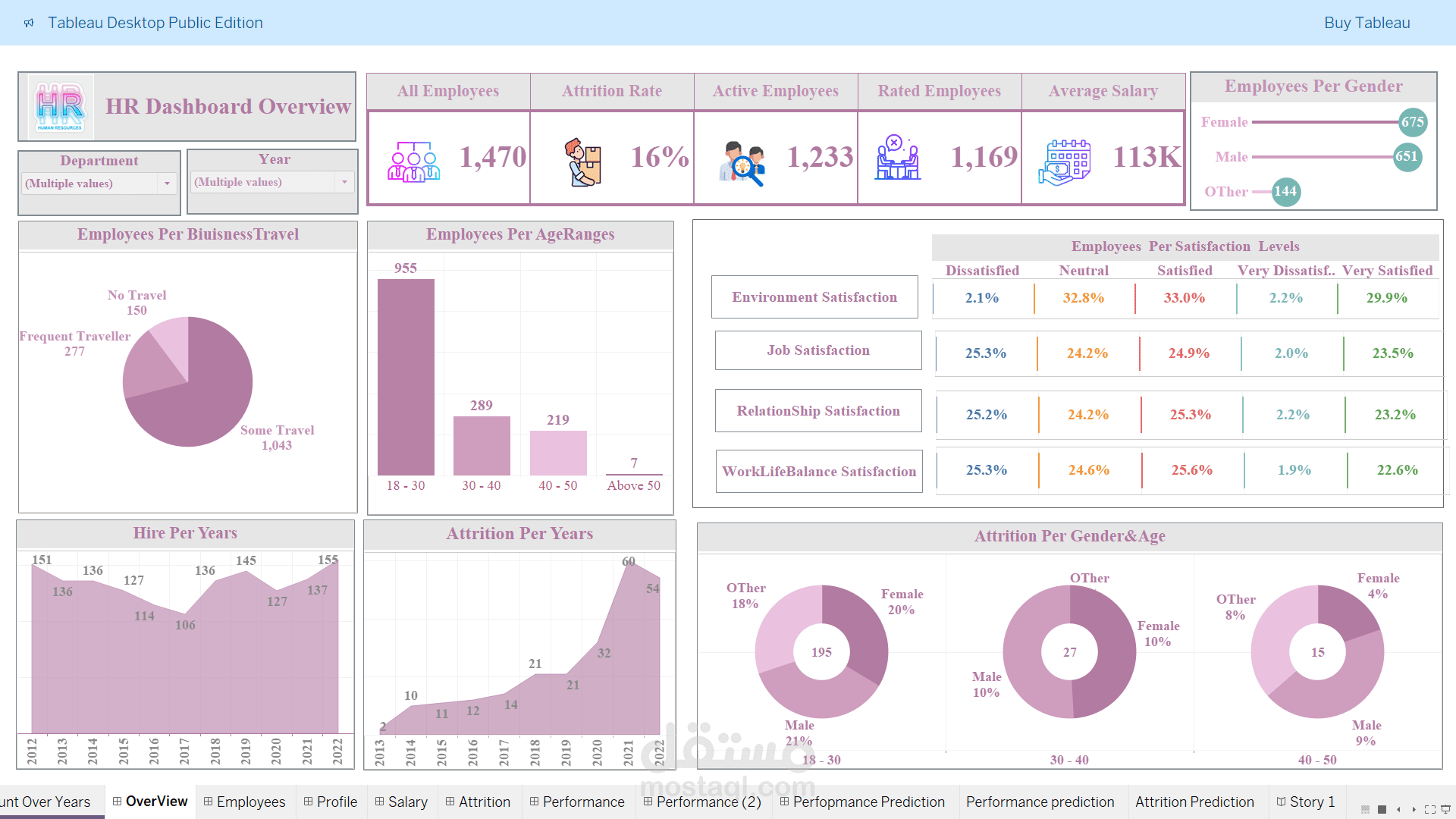Select the OverView dashboard tab
This screenshot has width=1456, height=819.
150,802
